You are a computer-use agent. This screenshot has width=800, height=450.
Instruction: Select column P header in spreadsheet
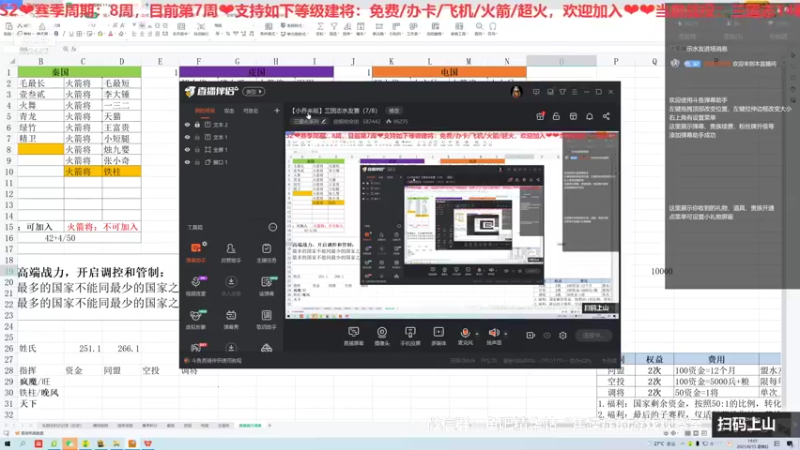(x=615, y=61)
